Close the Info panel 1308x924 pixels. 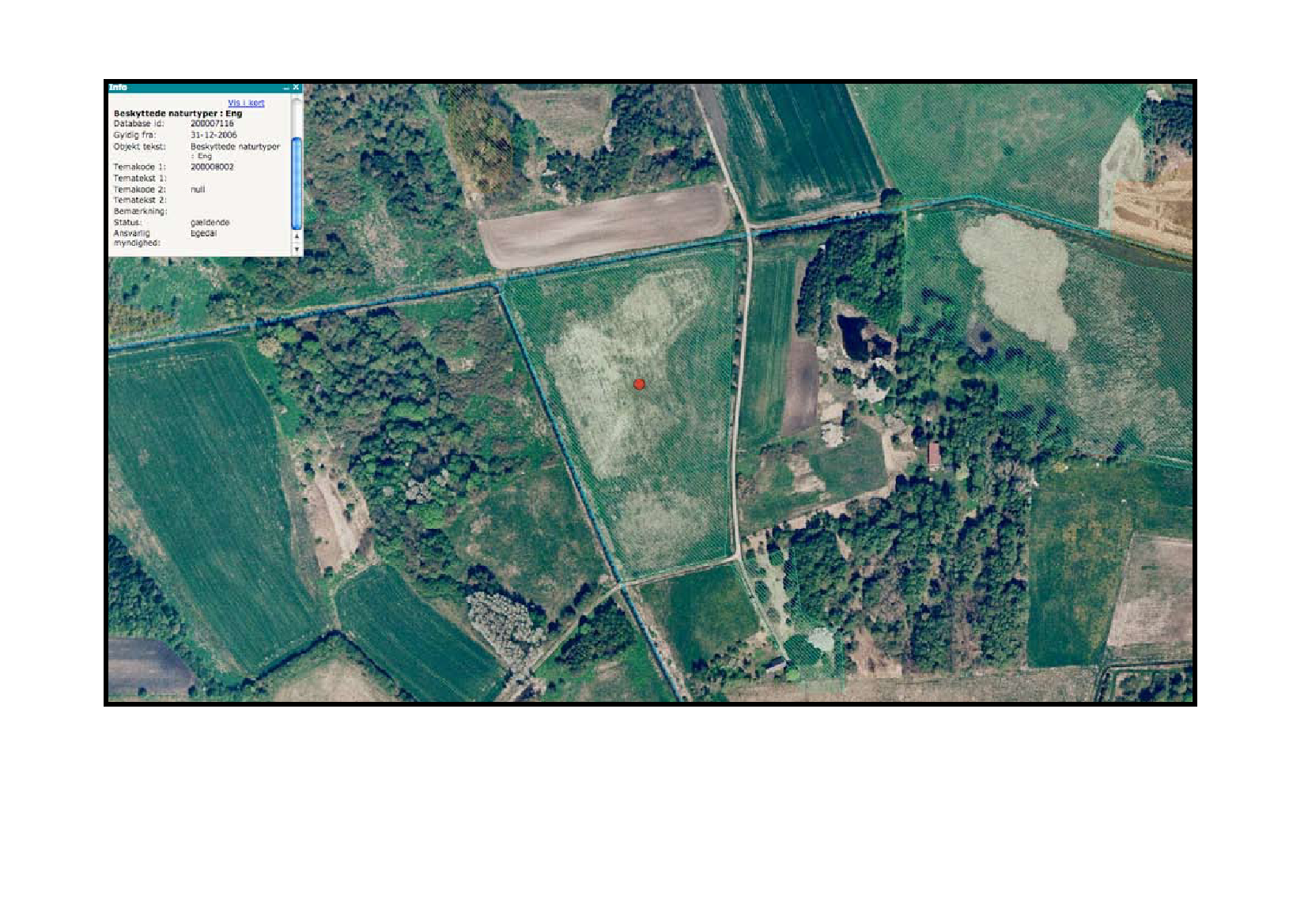point(296,87)
